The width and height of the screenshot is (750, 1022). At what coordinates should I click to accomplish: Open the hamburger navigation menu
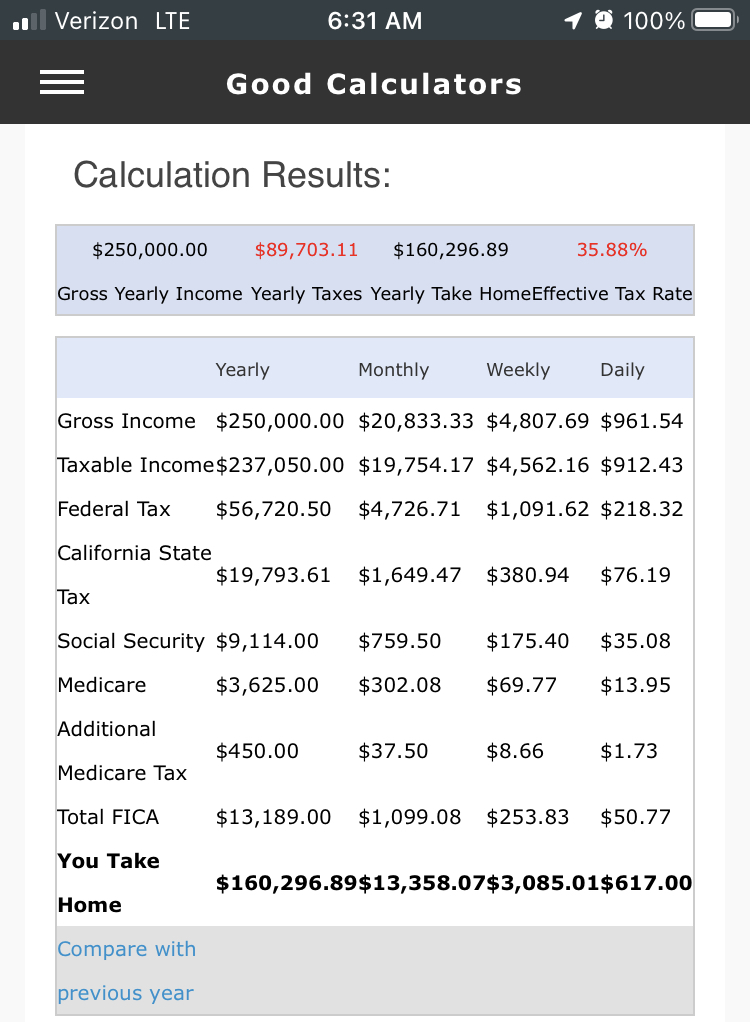point(62,83)
